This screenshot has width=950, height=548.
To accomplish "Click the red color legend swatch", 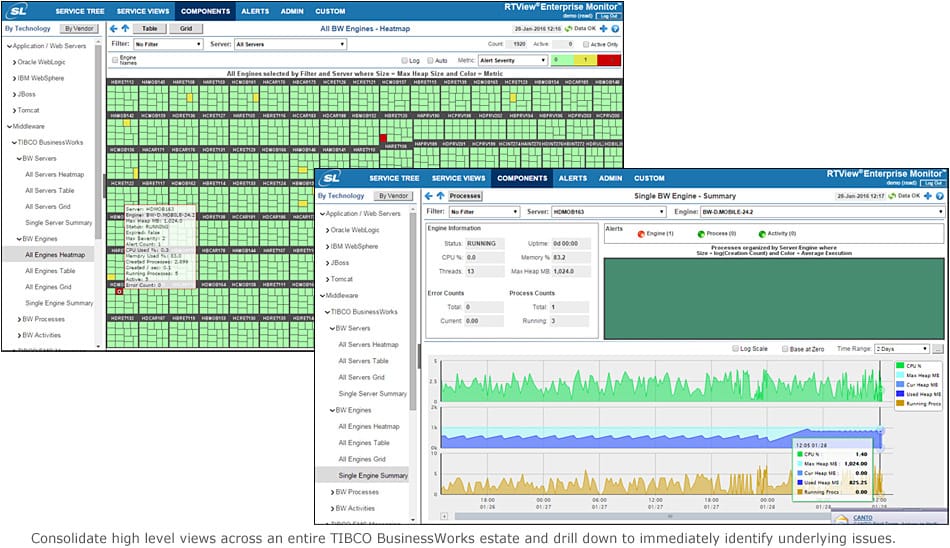I will 608,60.
